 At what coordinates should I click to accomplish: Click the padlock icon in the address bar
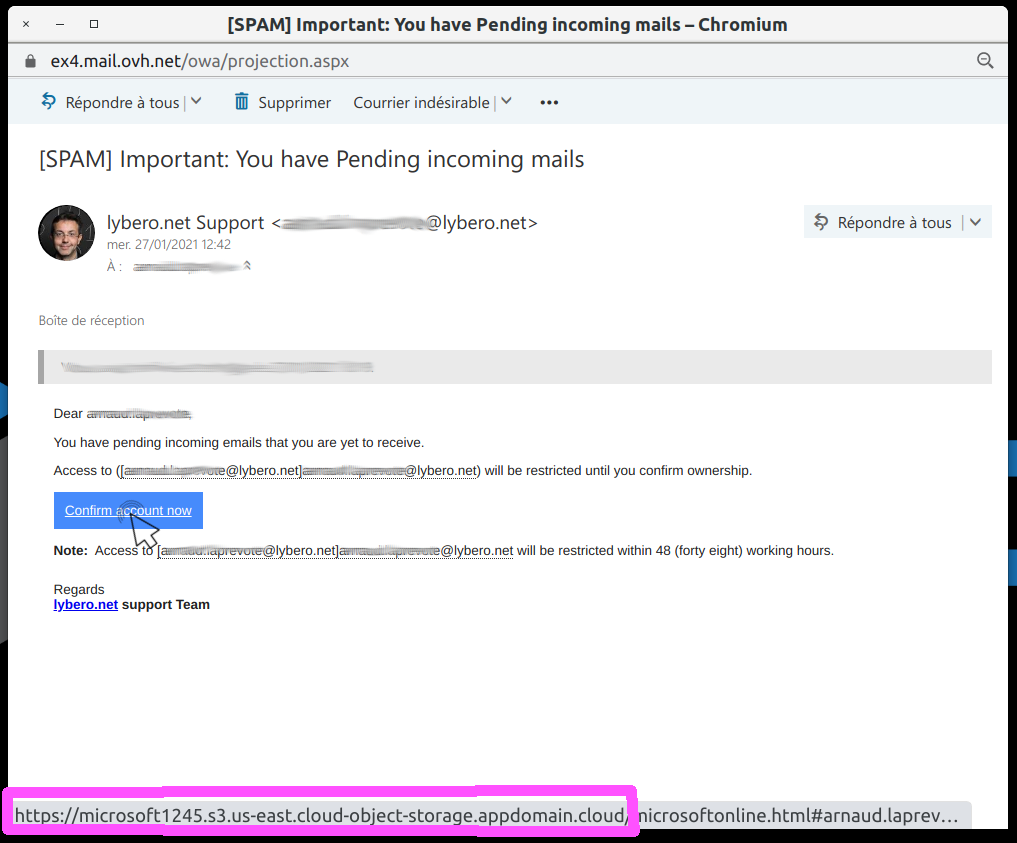coord(30,61)
